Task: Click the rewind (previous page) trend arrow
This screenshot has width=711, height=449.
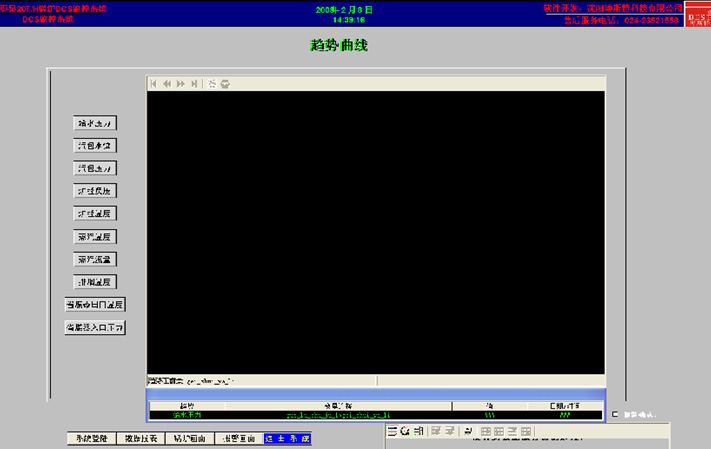Action: pos(167,84)
